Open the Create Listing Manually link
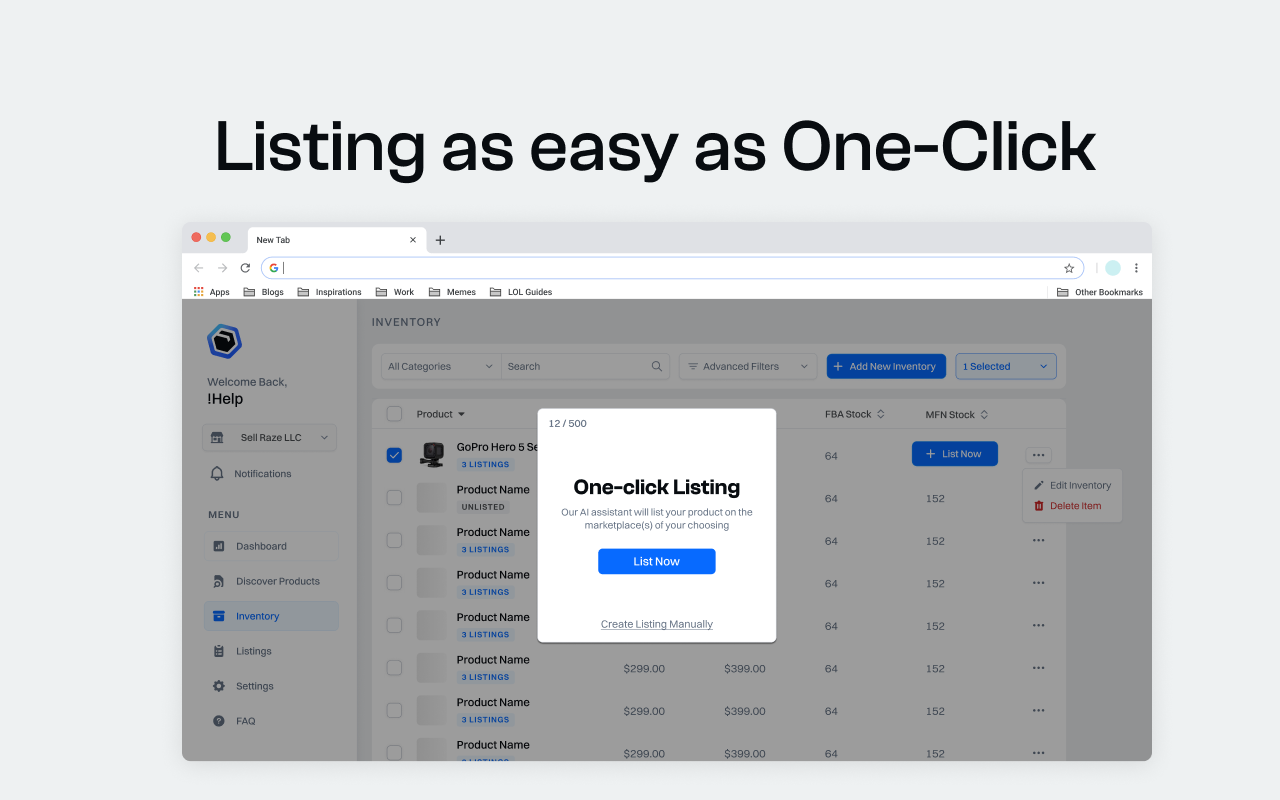This screenshot has width=1280, height=800. click(x=656, y=623)
